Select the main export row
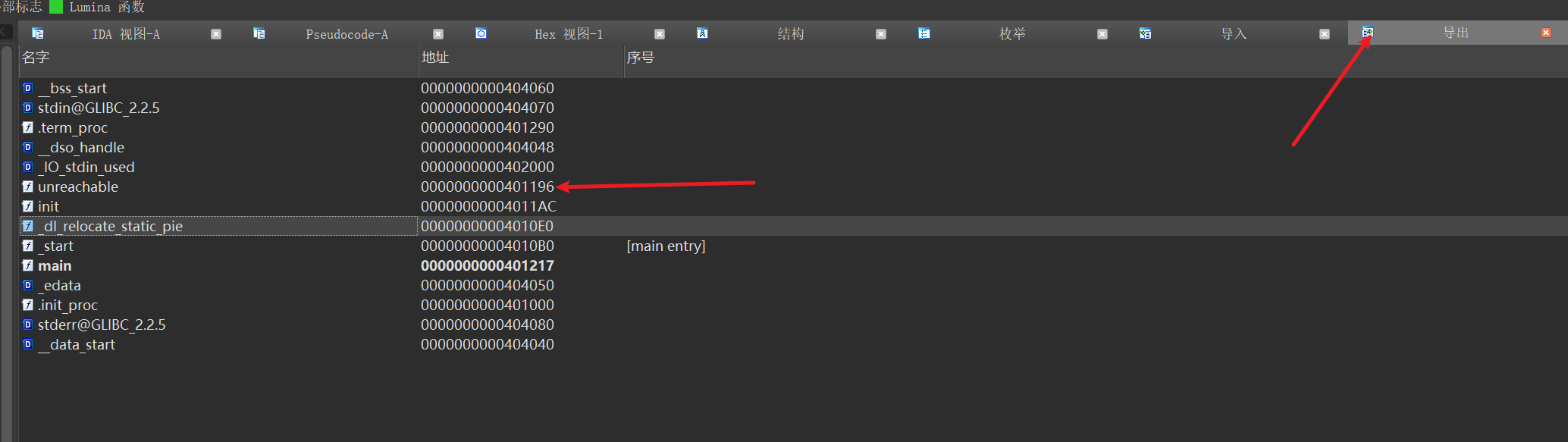Image resolution: width=1568 pixels, height=442 pixels. click(793, 265)
